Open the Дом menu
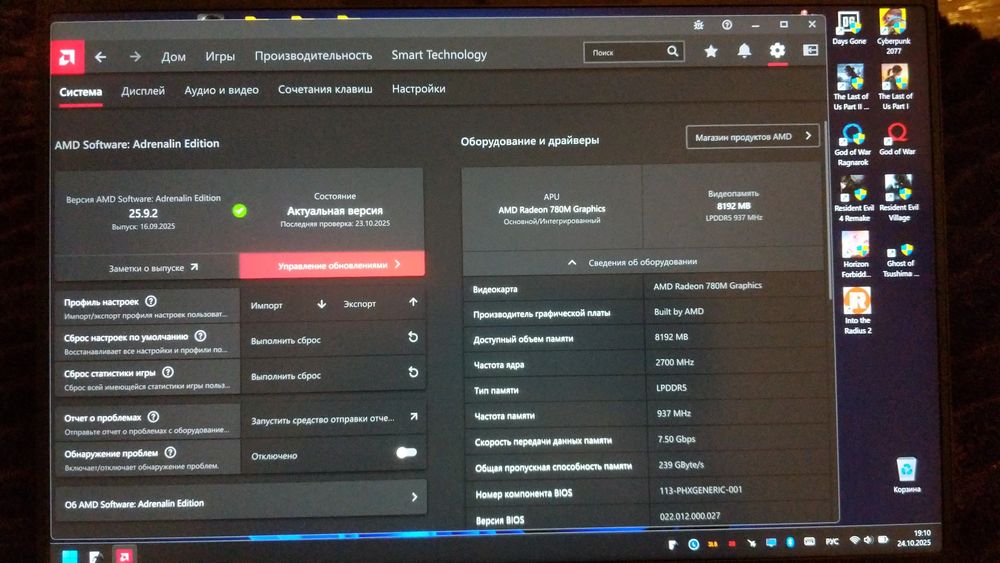This screenshot has height=563, width=1000. pyautogui.click(x=173, y=57)
